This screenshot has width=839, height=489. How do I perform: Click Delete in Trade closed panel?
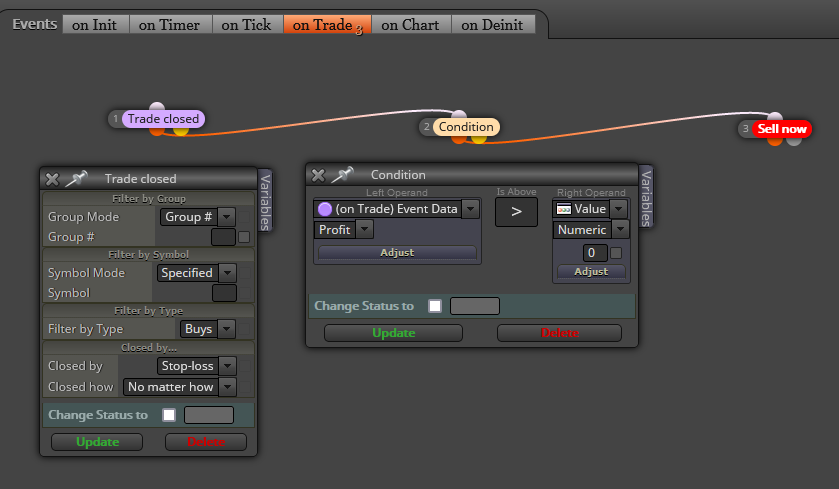pyautogui.click(x=206, y=442)
